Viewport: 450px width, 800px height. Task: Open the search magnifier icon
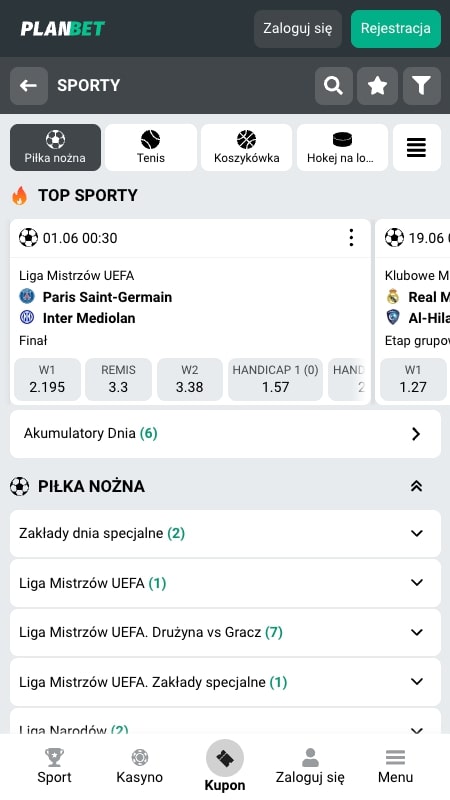tap(334, 86)
